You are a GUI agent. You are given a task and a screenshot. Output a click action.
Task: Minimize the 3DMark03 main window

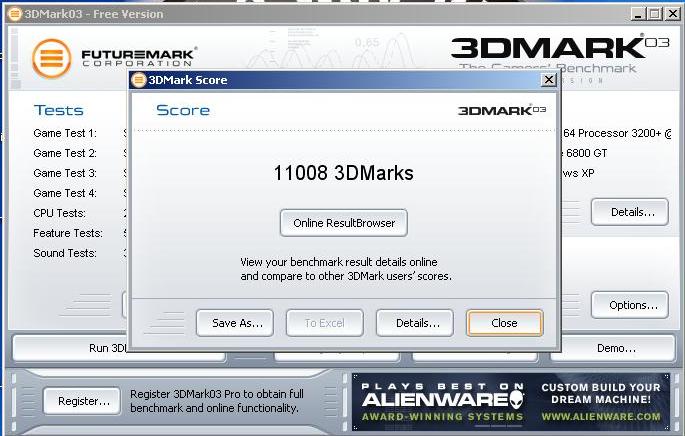639,14
